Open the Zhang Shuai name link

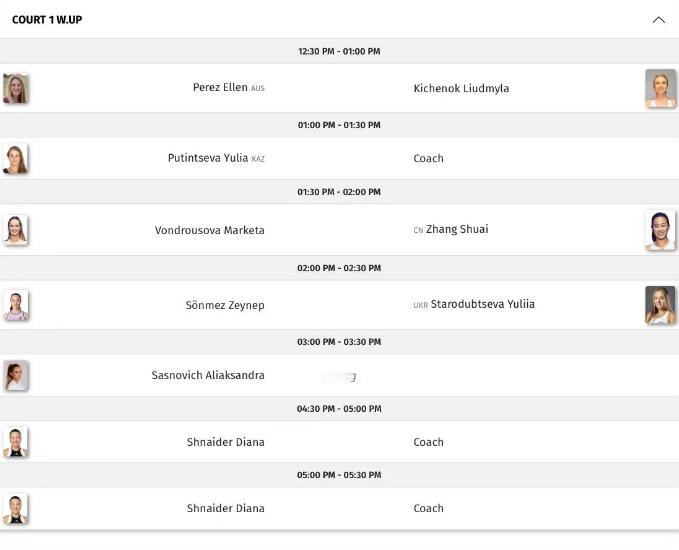457,229
